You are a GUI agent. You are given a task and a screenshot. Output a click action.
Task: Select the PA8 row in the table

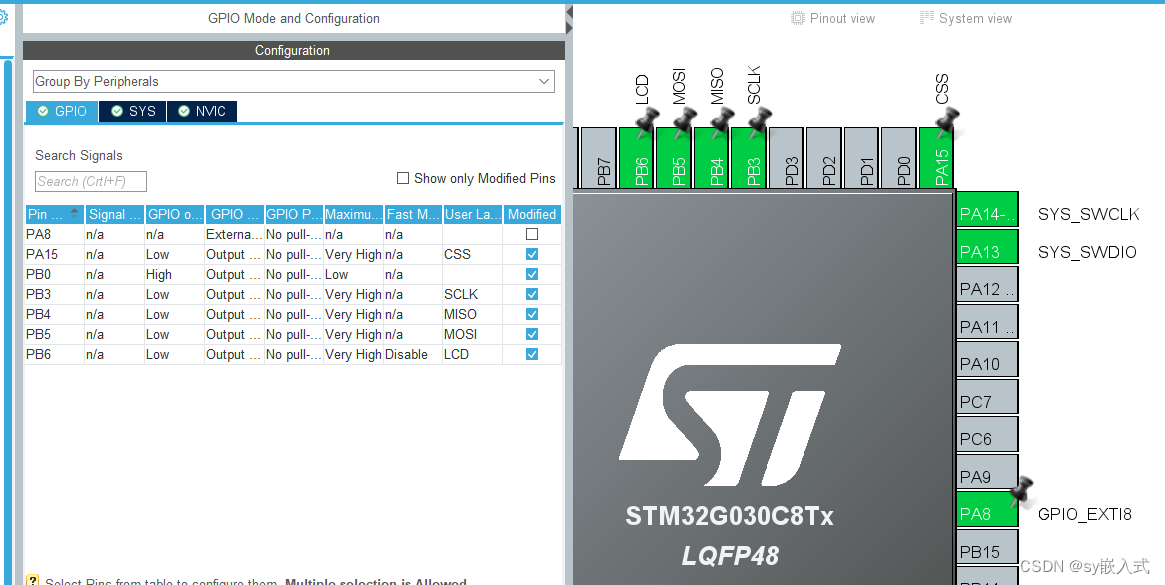coord(293,234)
